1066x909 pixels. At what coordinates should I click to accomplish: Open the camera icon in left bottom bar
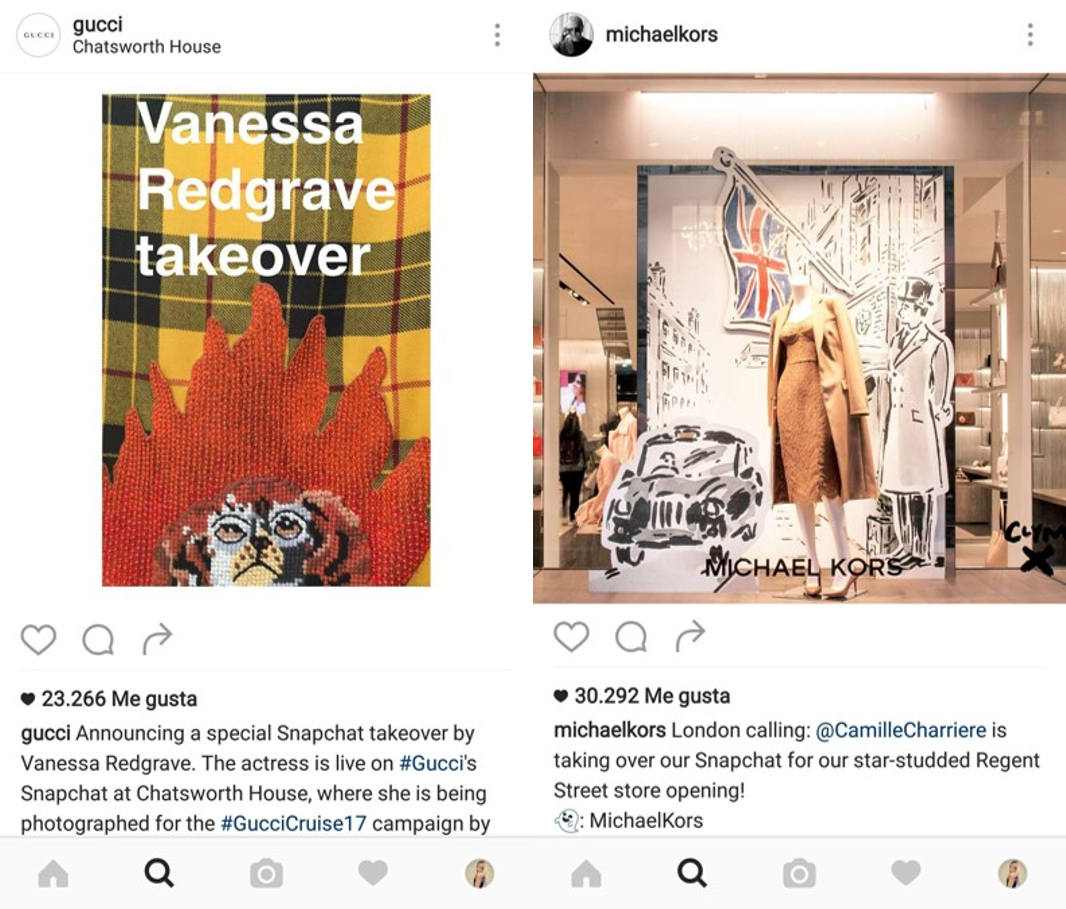266,874
